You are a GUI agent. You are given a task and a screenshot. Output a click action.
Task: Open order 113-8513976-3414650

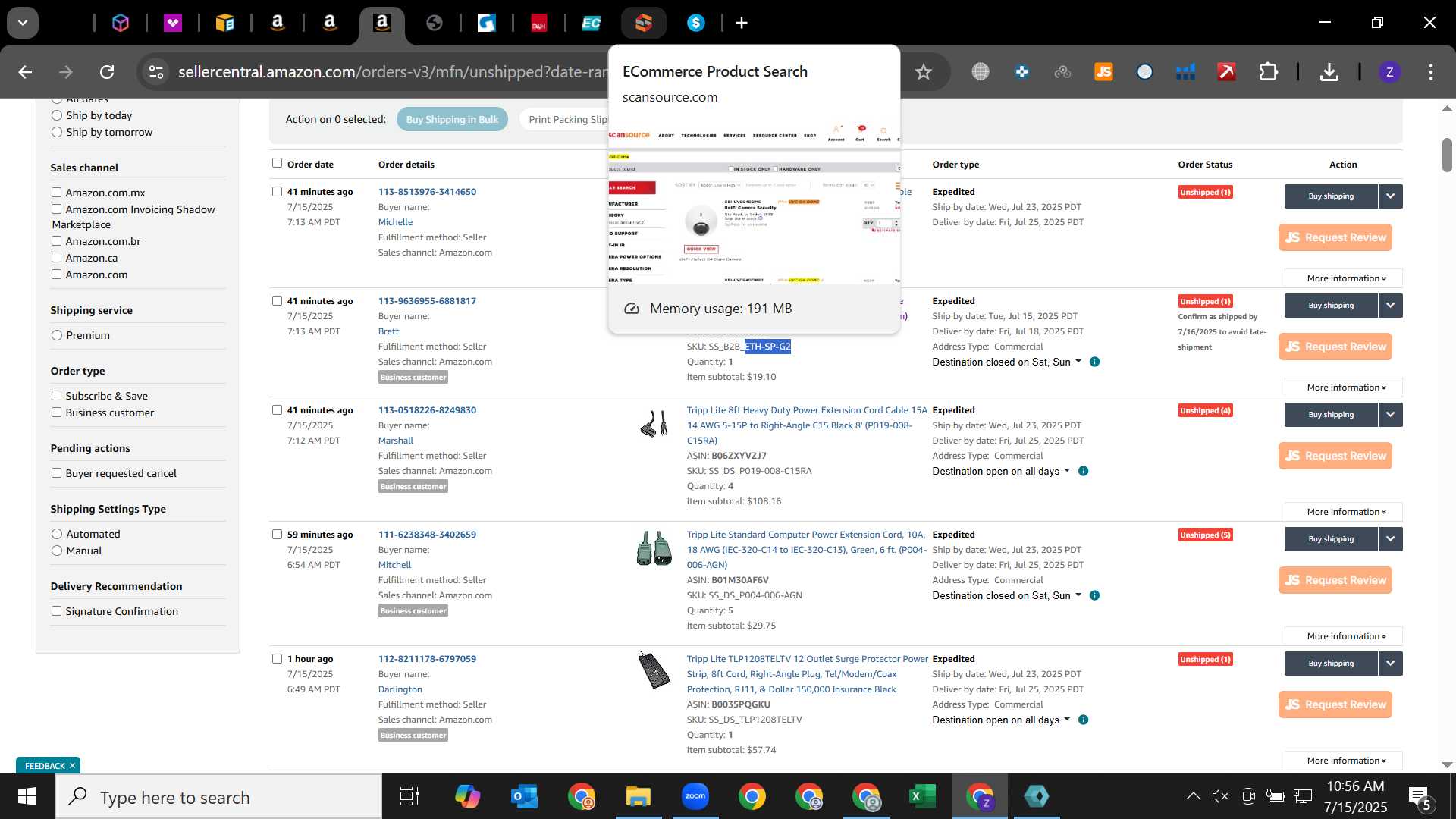click(427, 192)
